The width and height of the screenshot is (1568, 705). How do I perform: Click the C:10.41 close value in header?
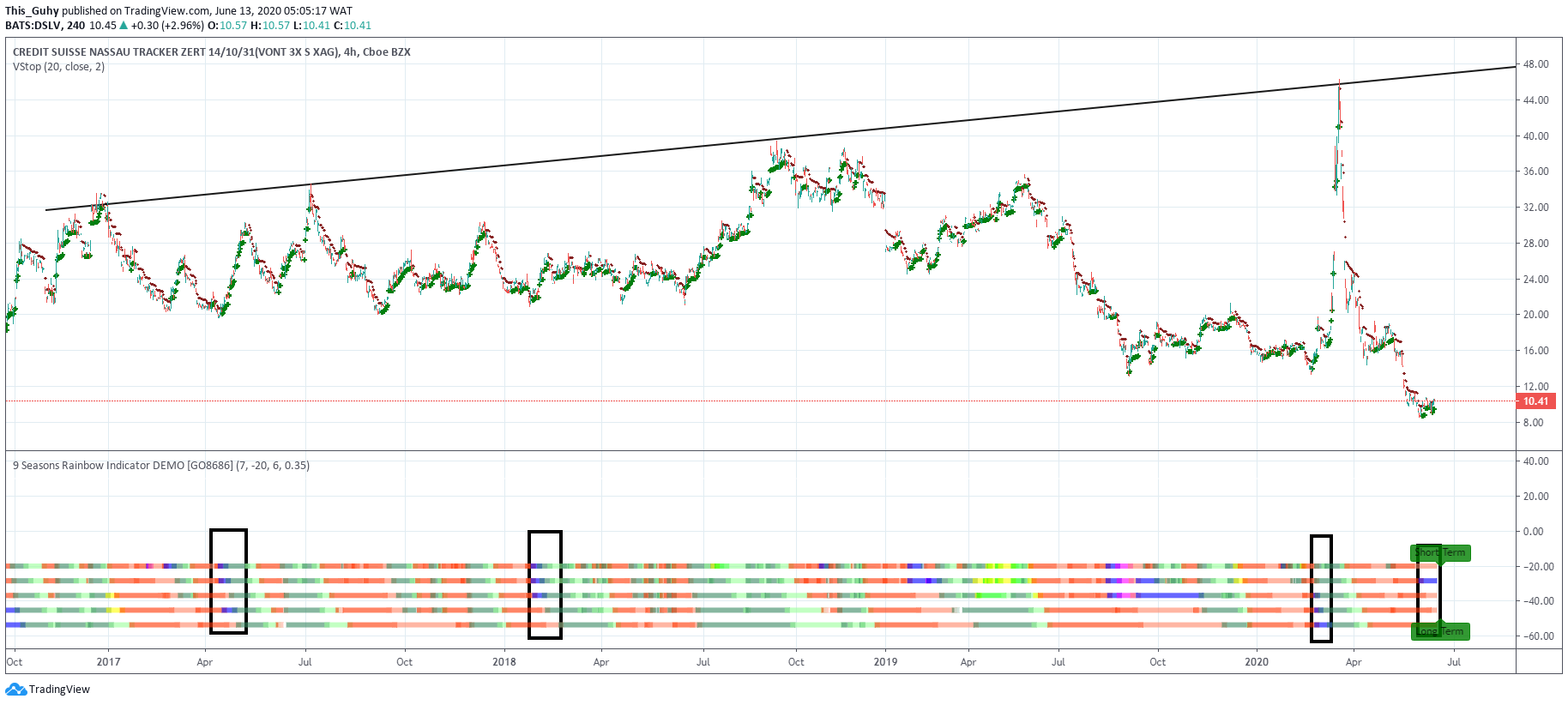pos(353,26)
